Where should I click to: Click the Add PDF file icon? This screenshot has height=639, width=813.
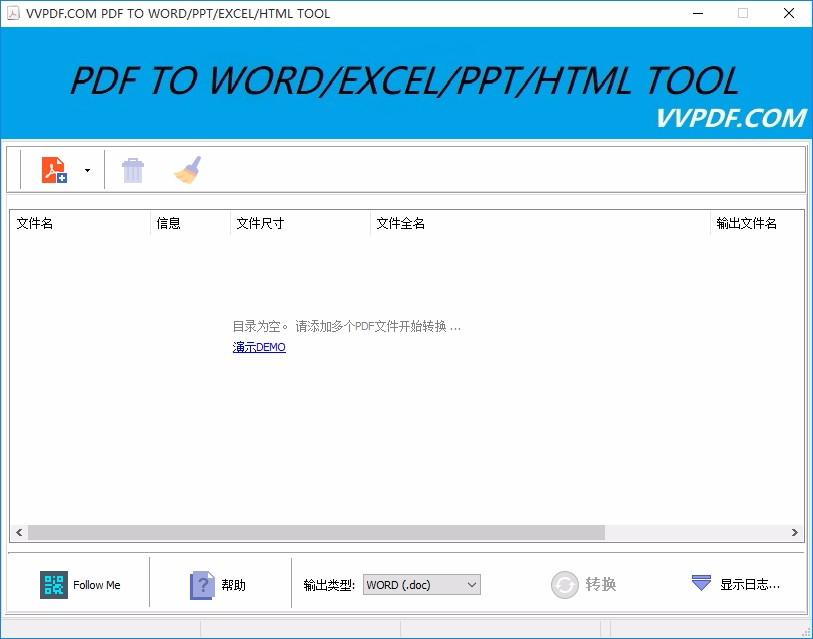(54, 170)
